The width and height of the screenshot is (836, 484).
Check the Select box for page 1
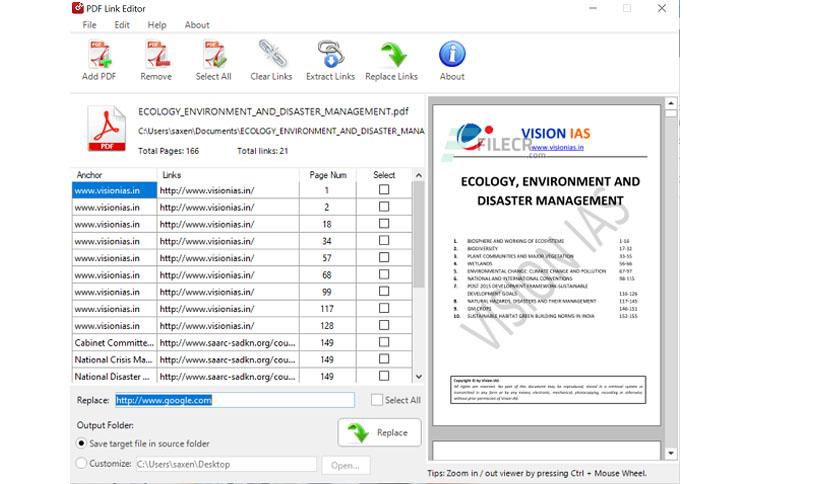point(384,190)
